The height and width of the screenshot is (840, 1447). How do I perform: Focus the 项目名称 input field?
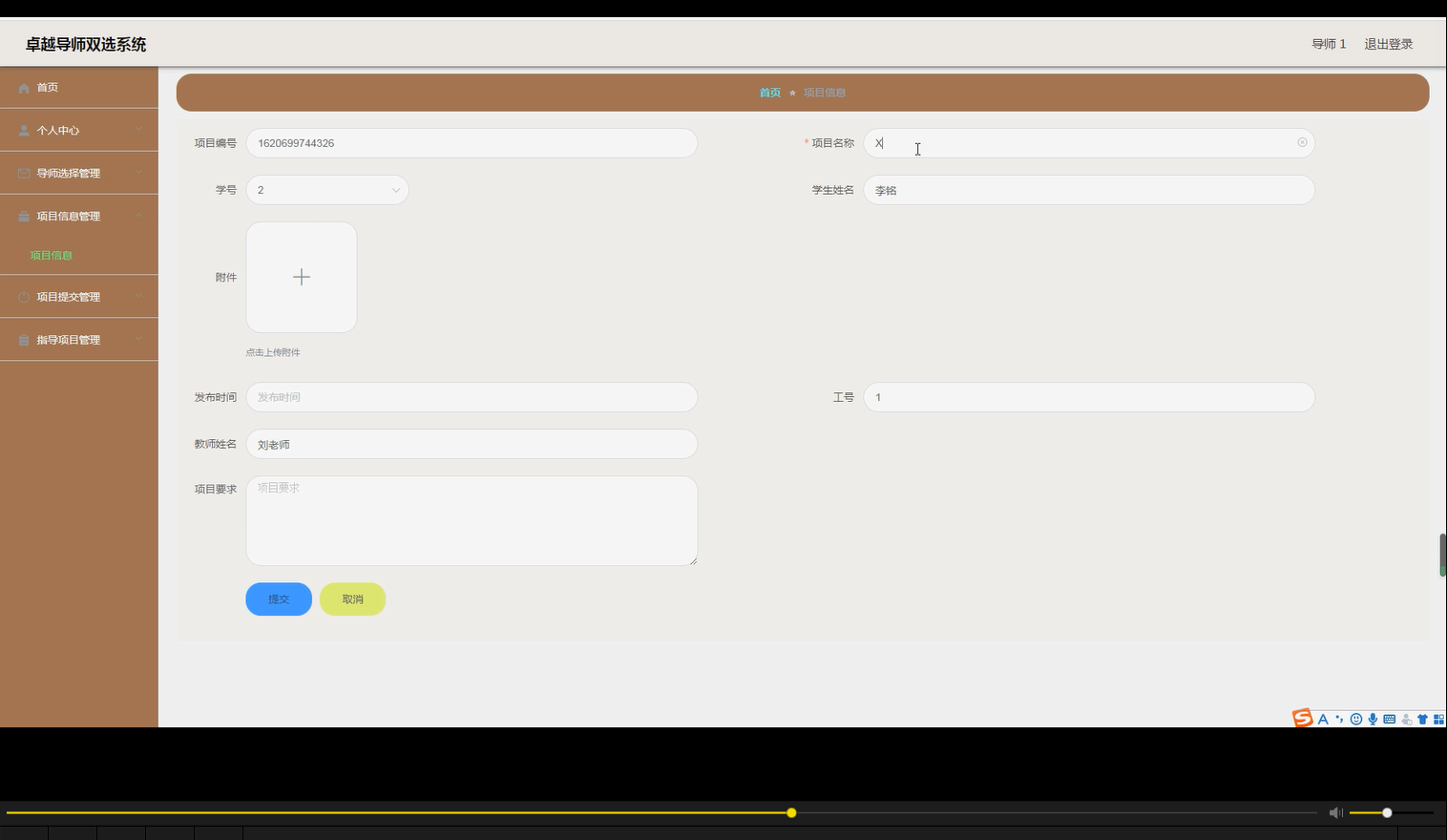[x=1089, y=143]
